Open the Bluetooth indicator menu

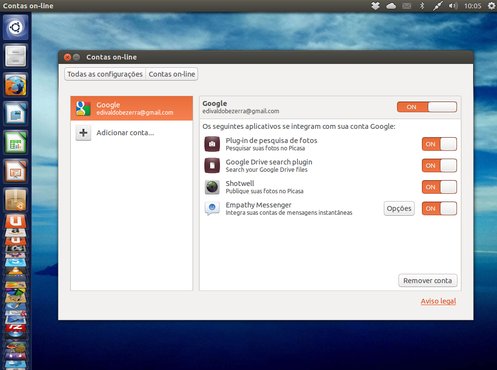click(422, 6)
